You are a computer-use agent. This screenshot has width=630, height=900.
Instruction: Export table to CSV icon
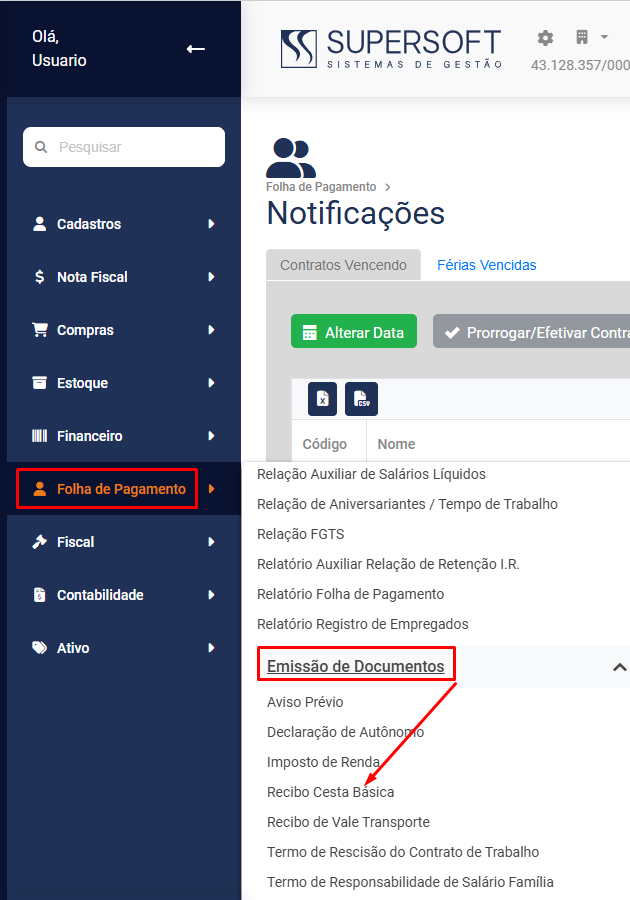pos(361,399)
